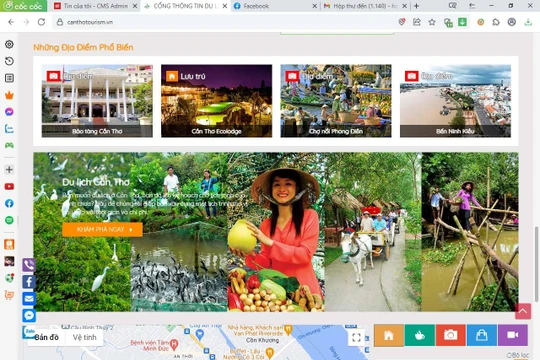Image resolution: width=540 pixels, height=360 pixels.
Task: Select the orange home map filter icon
Action: tap(389, 335)
